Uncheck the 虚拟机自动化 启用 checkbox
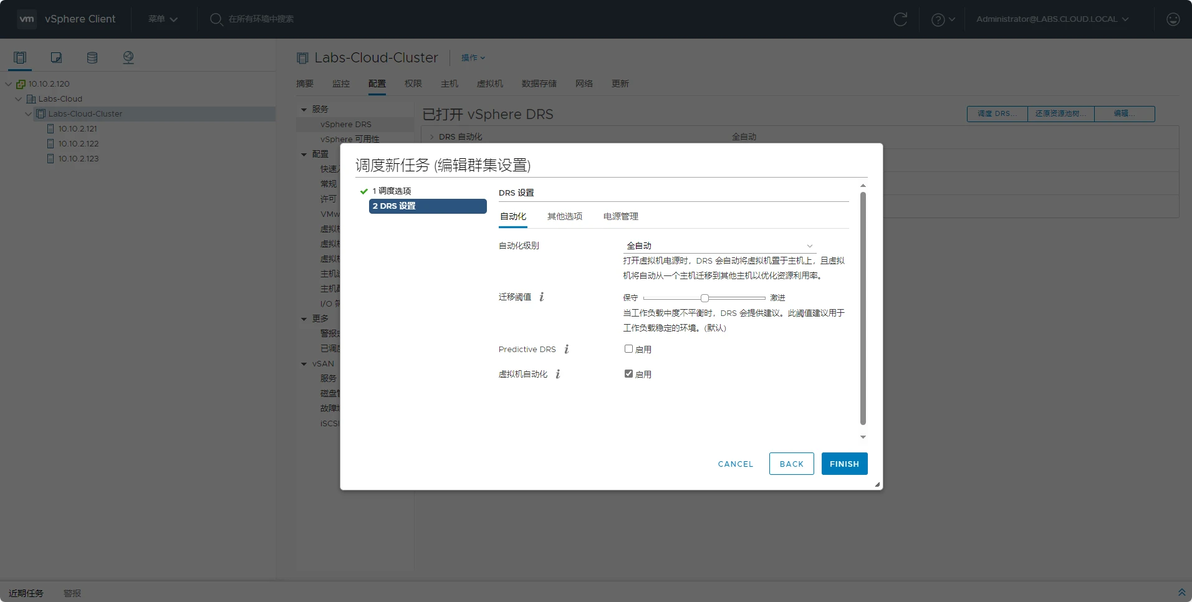1192x602 pixels. [x=629, y=373]
